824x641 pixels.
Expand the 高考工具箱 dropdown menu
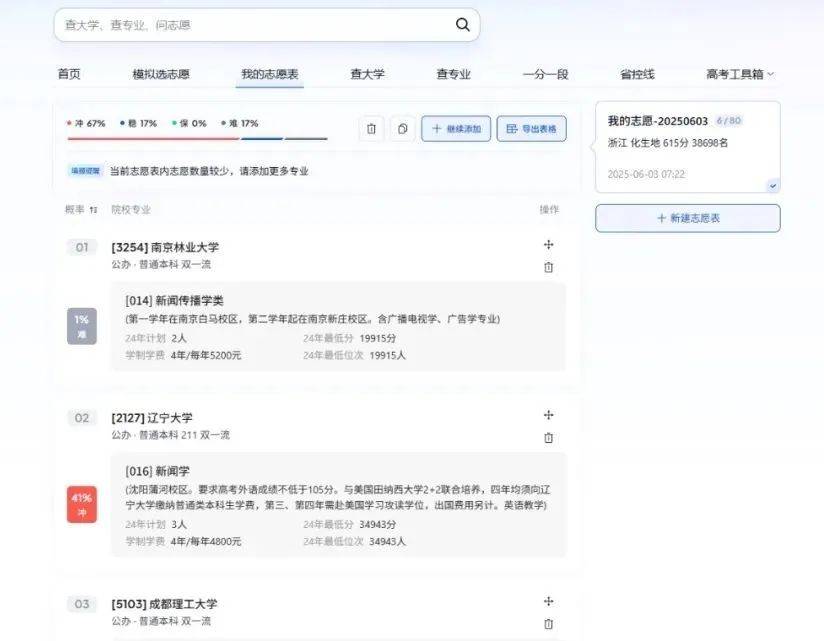(x=740, y=74)
